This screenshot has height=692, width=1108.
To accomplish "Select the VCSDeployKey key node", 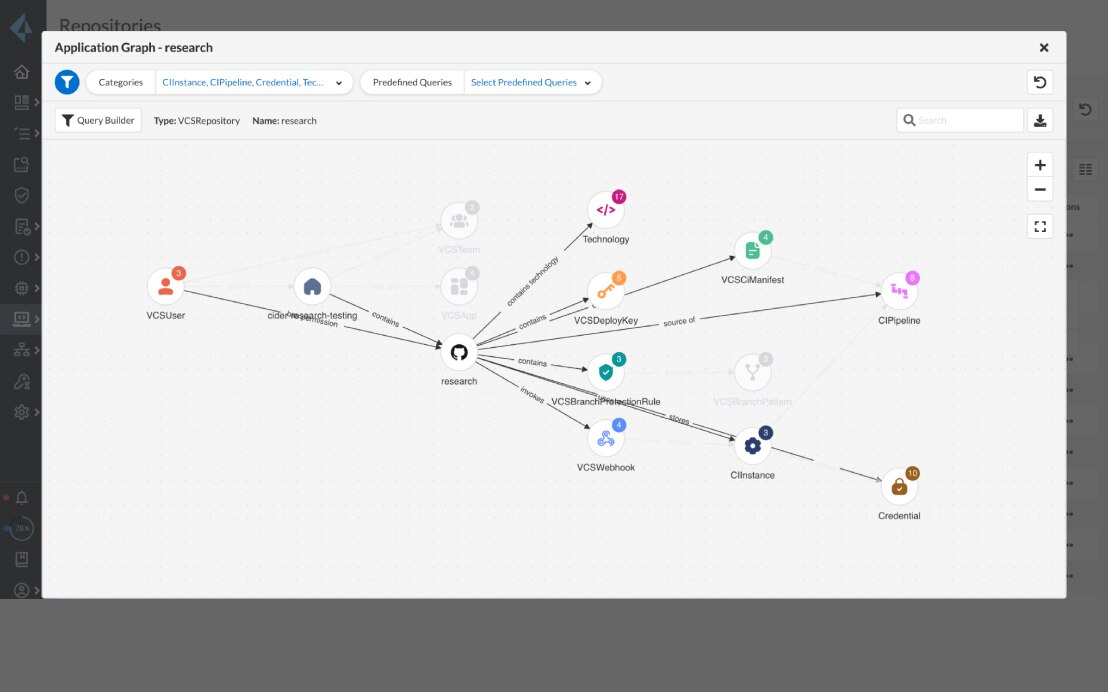I will click(x=605, y=291).
